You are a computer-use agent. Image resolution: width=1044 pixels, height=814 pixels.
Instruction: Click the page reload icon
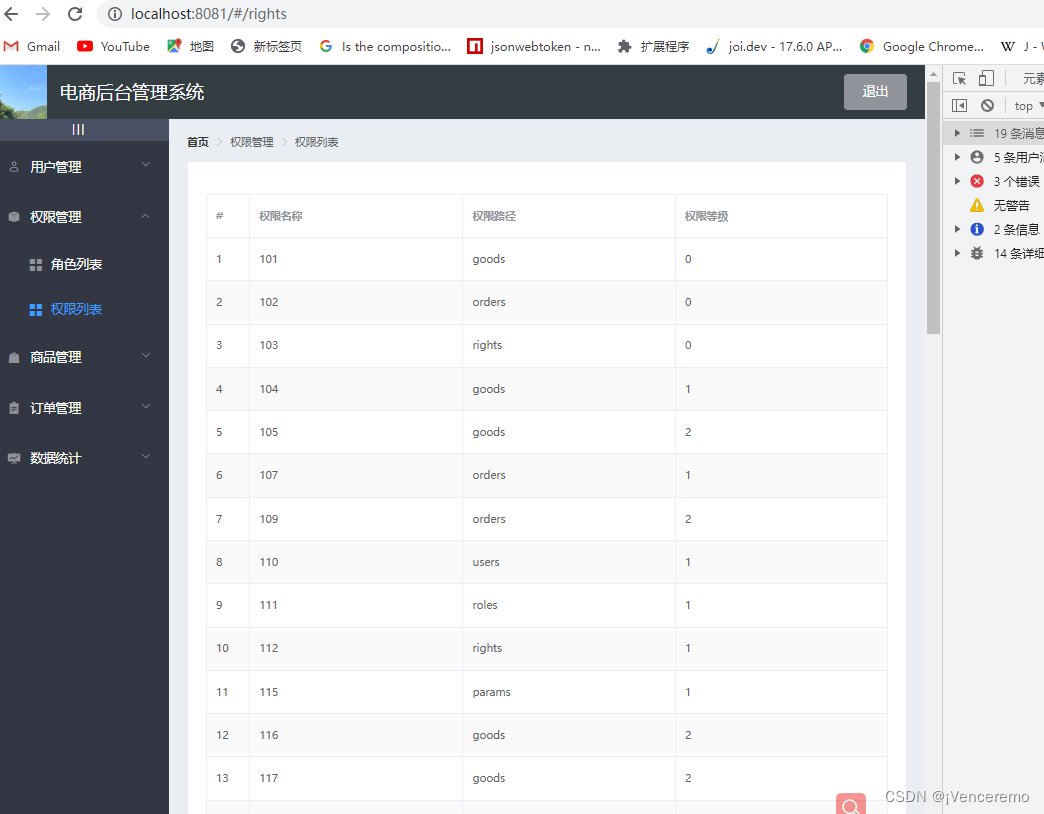click(73, 14)
